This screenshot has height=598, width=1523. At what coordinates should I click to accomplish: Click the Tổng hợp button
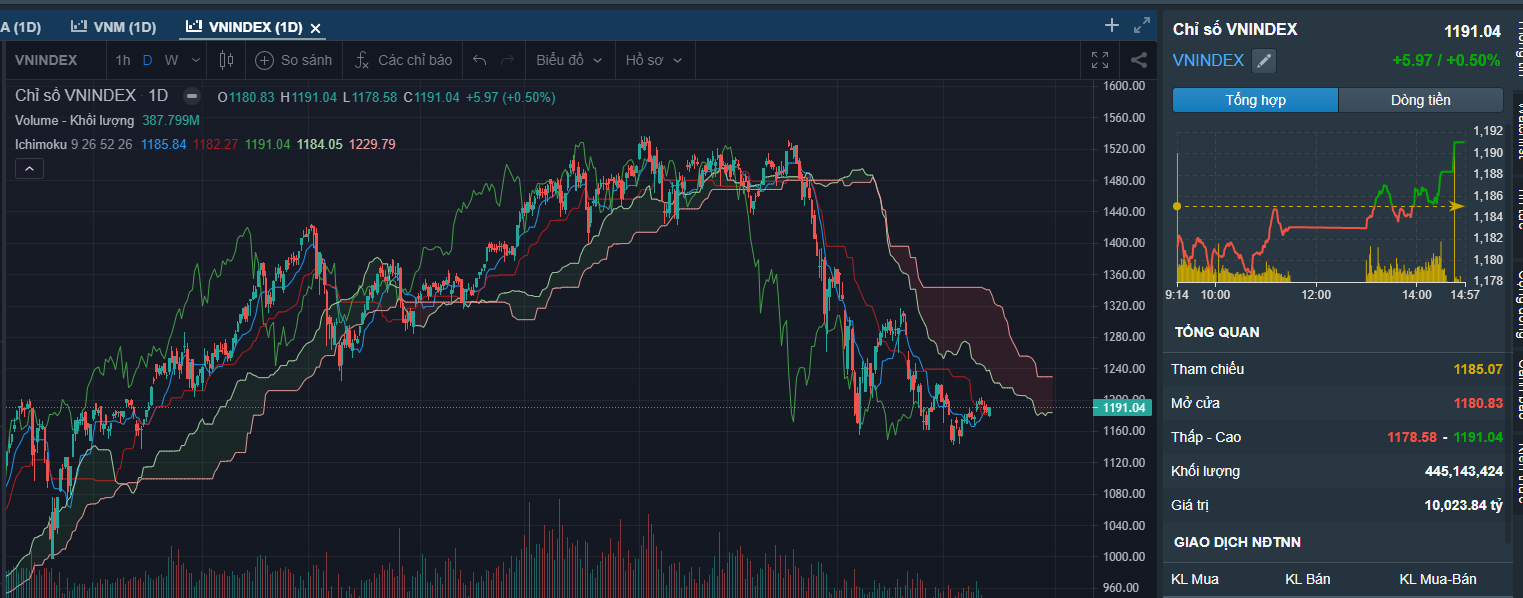pos(1255,100)
